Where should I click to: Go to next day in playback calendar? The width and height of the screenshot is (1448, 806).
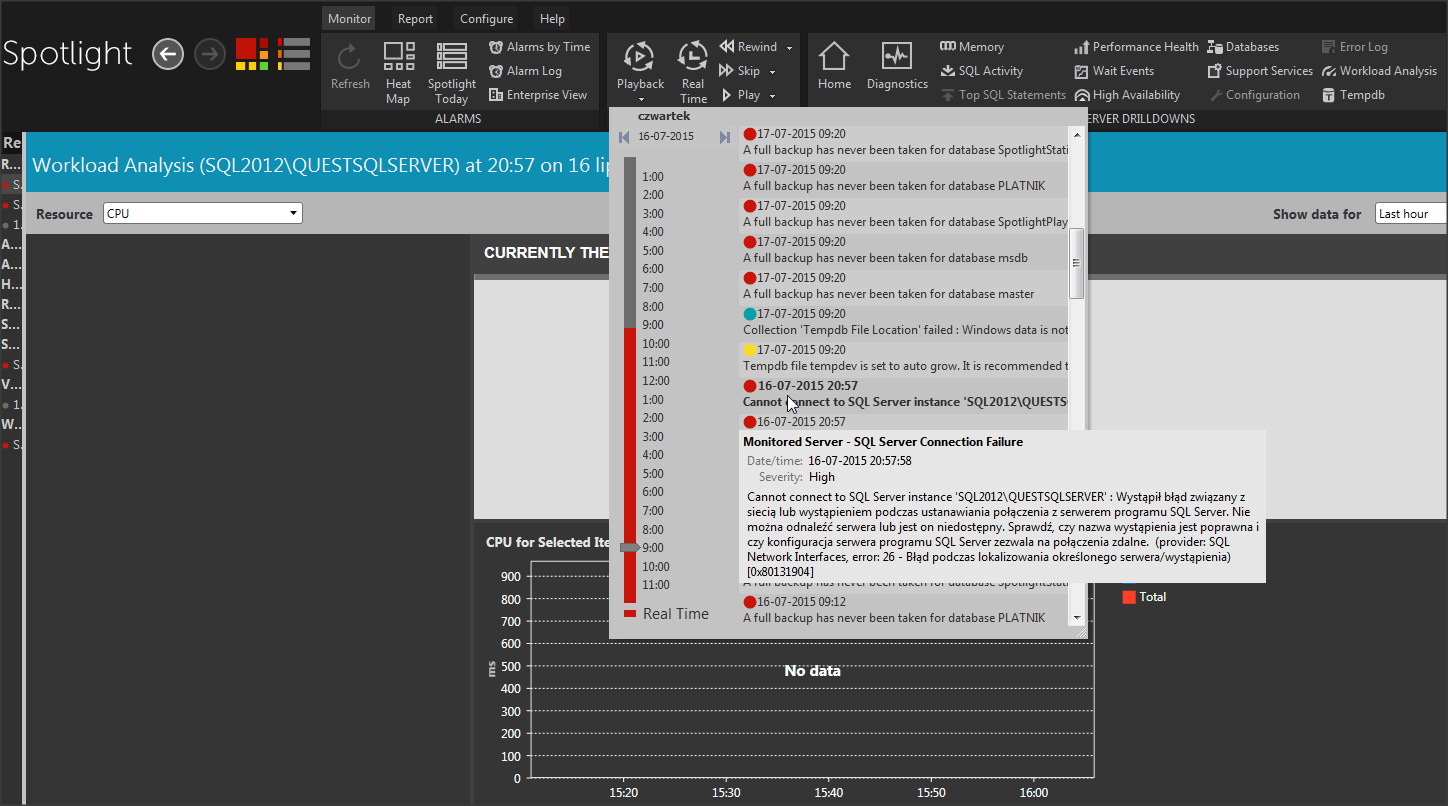[725, 137]
